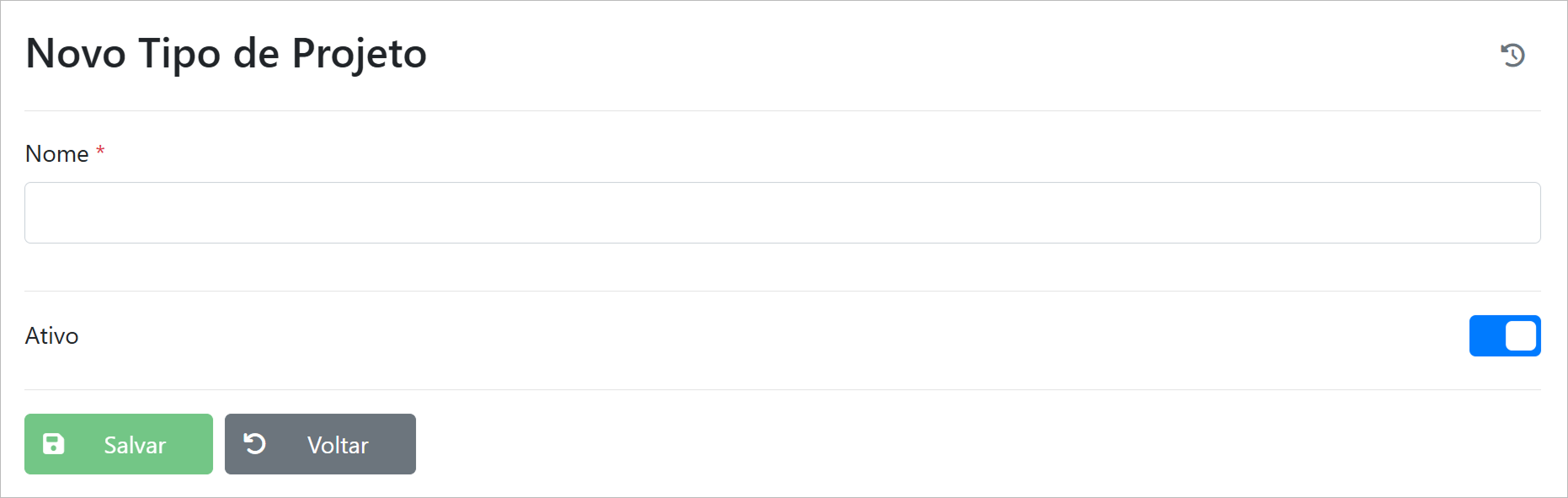Click the left edge of the Nome field
This screenshot has height=498, width=1568.
(38, 213)
